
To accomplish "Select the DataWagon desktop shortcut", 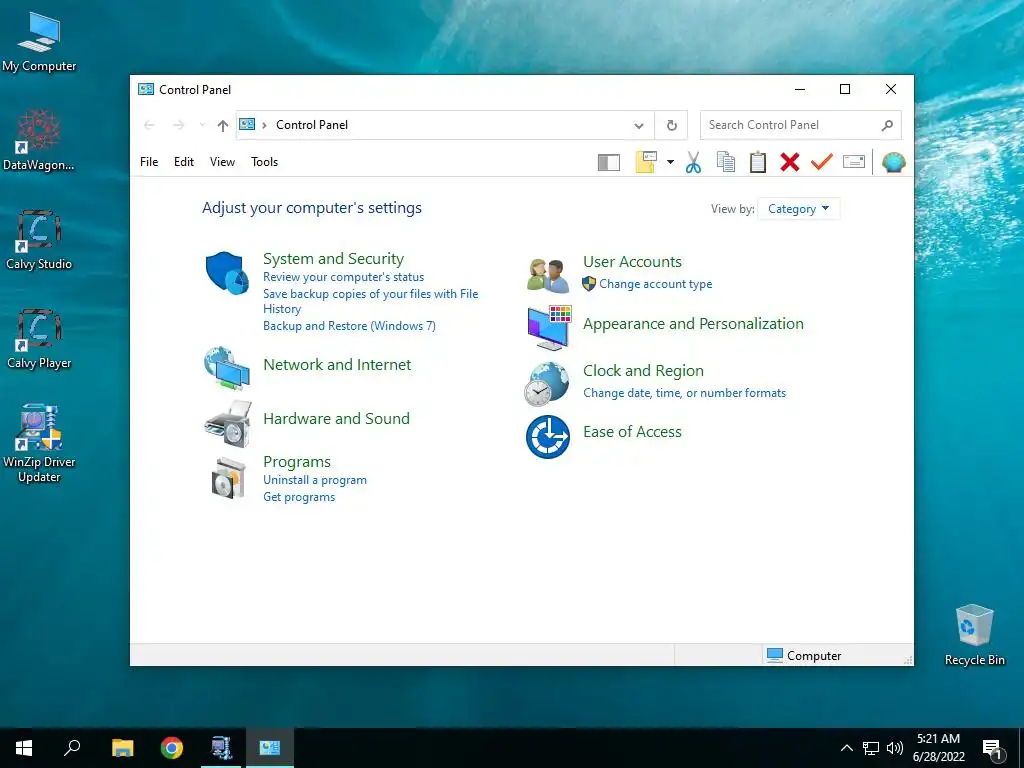I will coord(39,141).
